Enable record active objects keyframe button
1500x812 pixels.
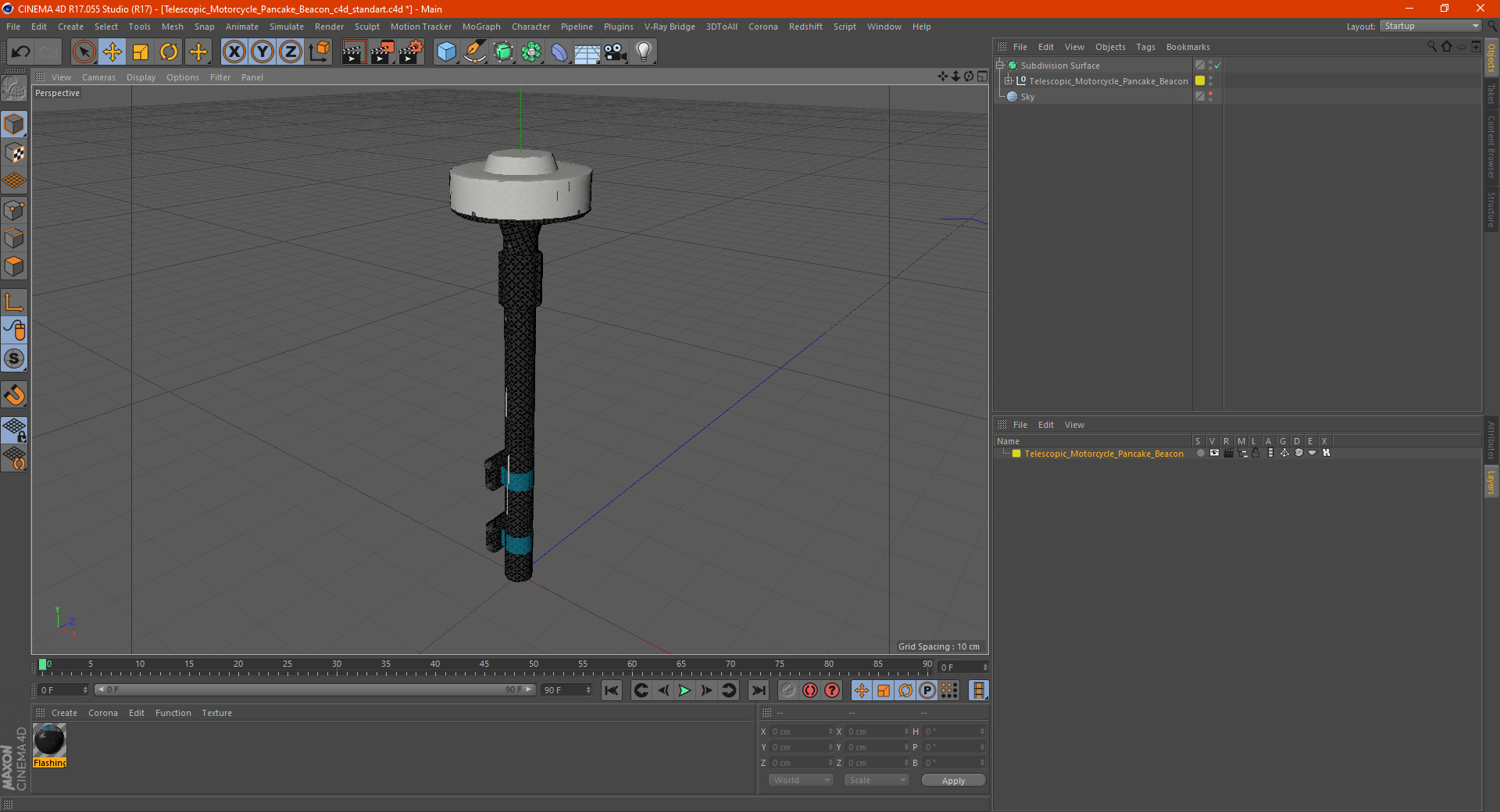pos(810,690)
